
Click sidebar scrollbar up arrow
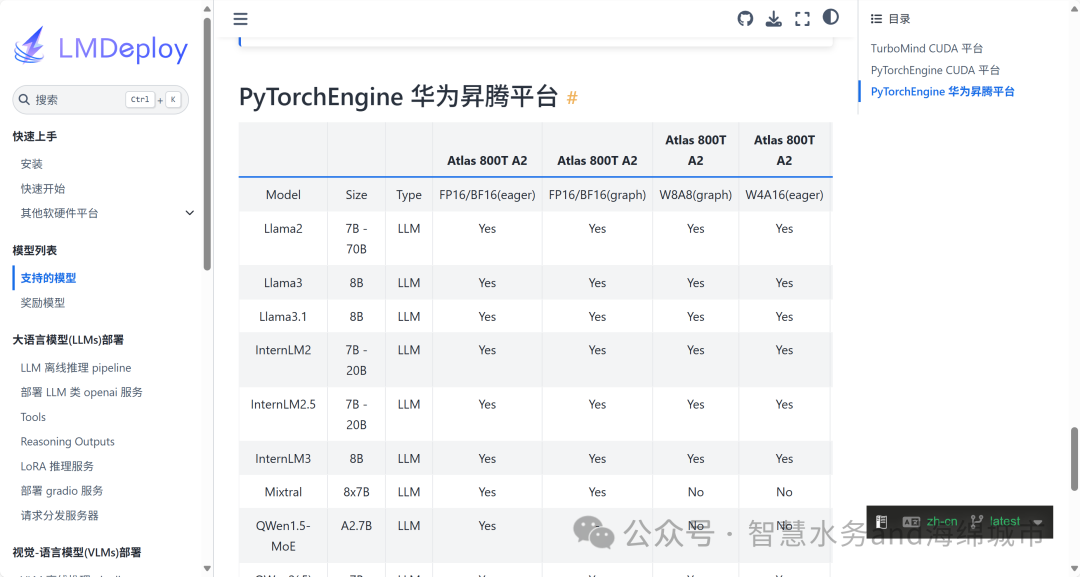click(207, 8)
